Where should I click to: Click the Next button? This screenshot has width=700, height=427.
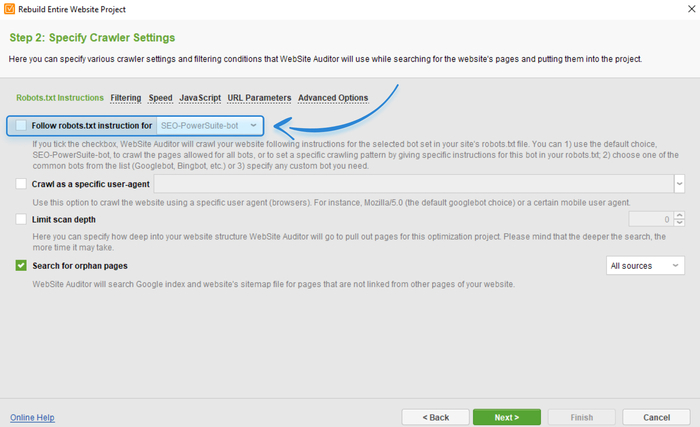tap(507, 417)
